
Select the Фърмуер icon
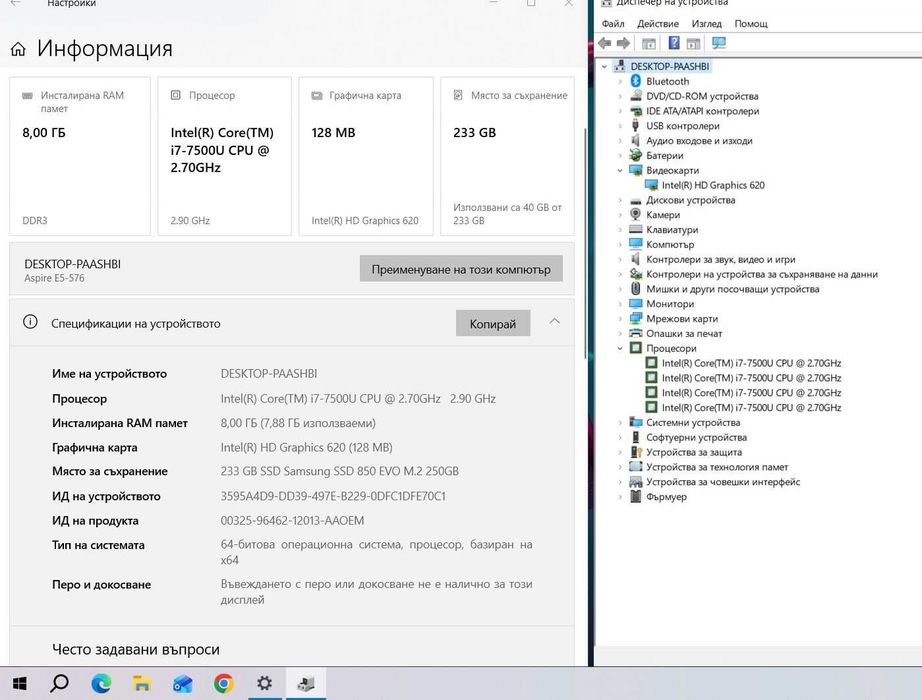[635, 496]
